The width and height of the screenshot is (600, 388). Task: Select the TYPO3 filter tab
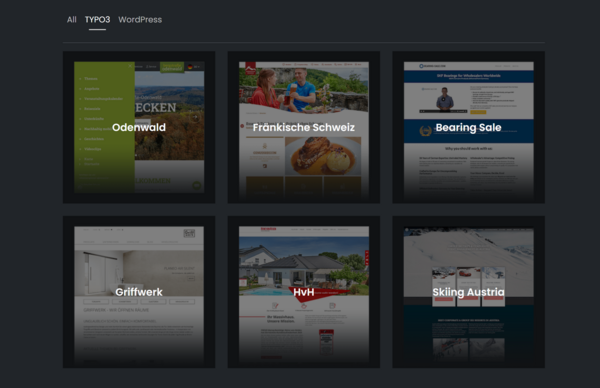(x=97, y=20)
